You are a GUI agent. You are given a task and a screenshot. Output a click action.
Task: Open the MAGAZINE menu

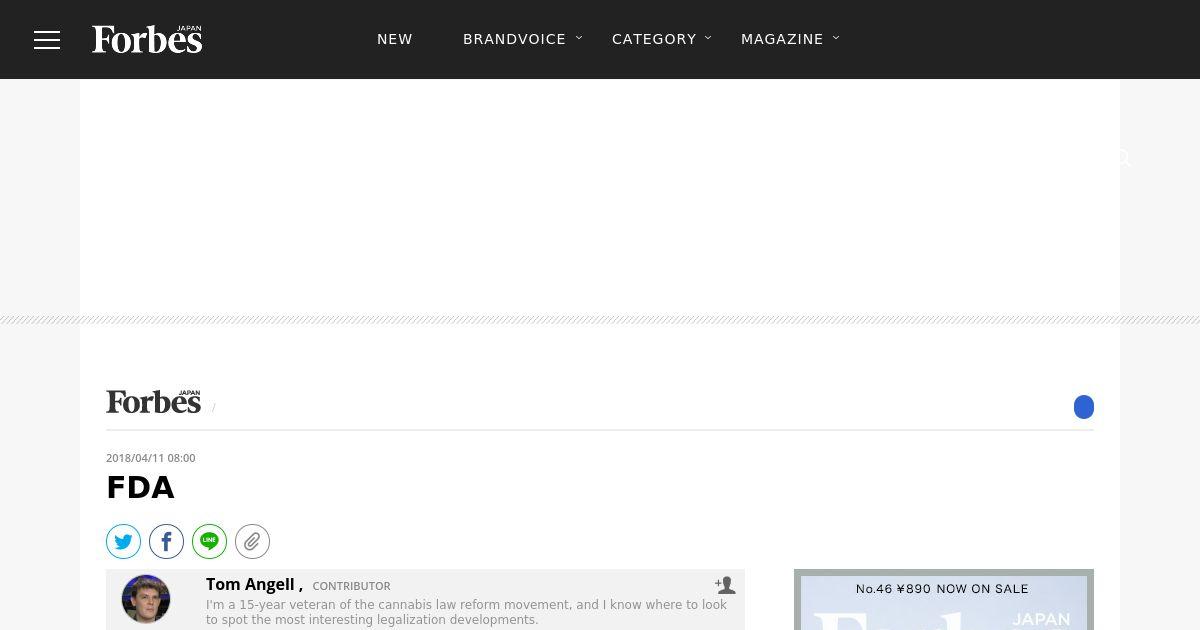(x=782, y=39)
